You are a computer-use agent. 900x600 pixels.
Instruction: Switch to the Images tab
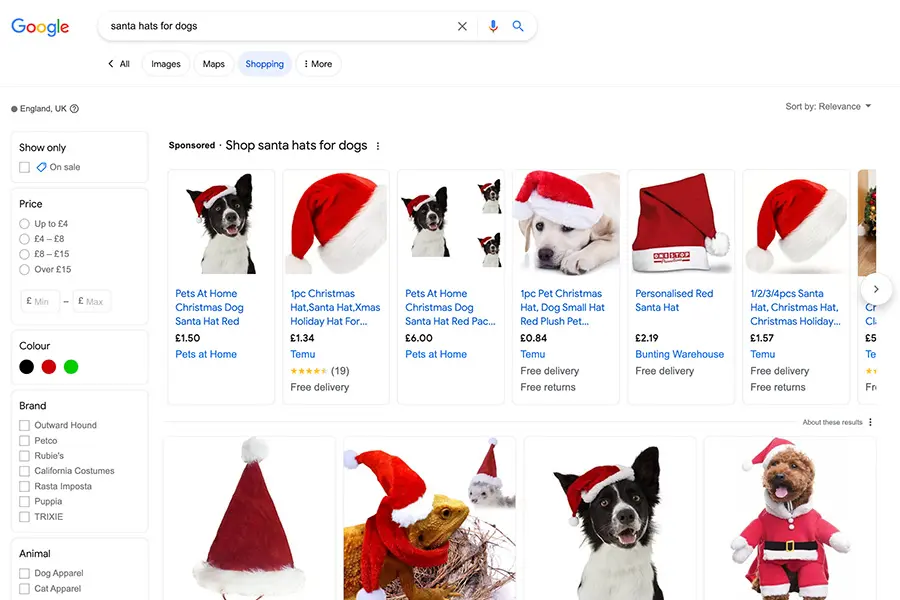(x=165, y=63)
